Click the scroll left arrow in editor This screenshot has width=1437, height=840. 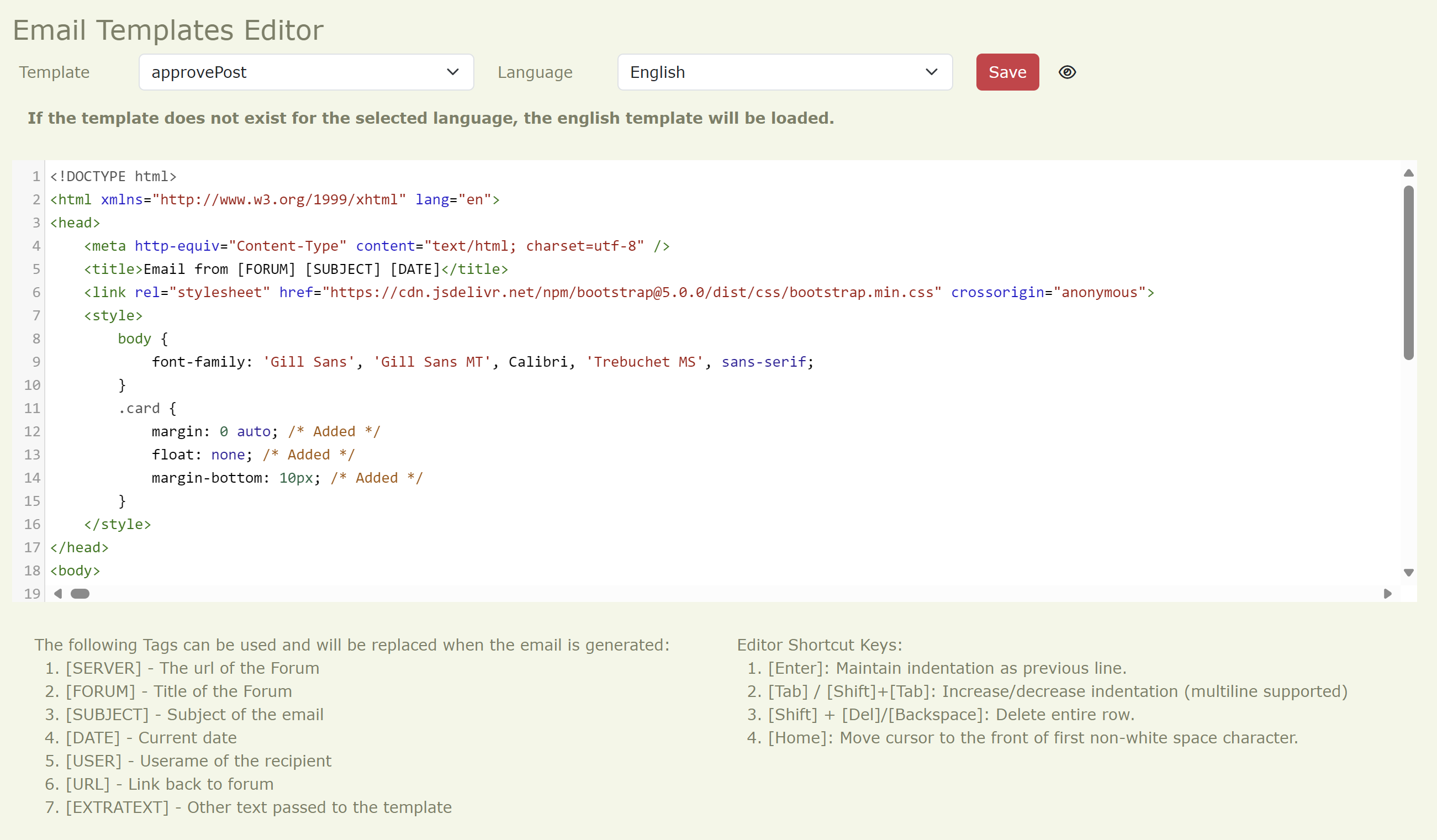click(x=58, y=594)
